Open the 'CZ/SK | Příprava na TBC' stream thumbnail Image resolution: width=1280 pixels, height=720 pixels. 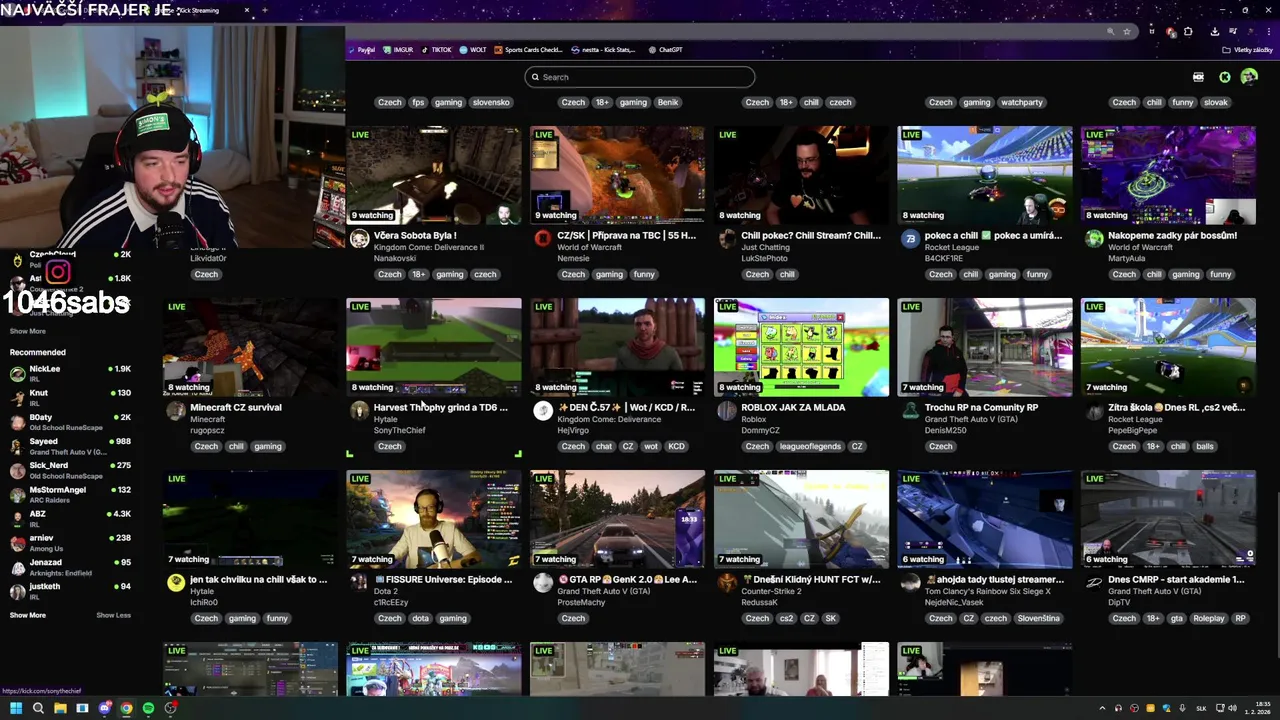(617, 175)
